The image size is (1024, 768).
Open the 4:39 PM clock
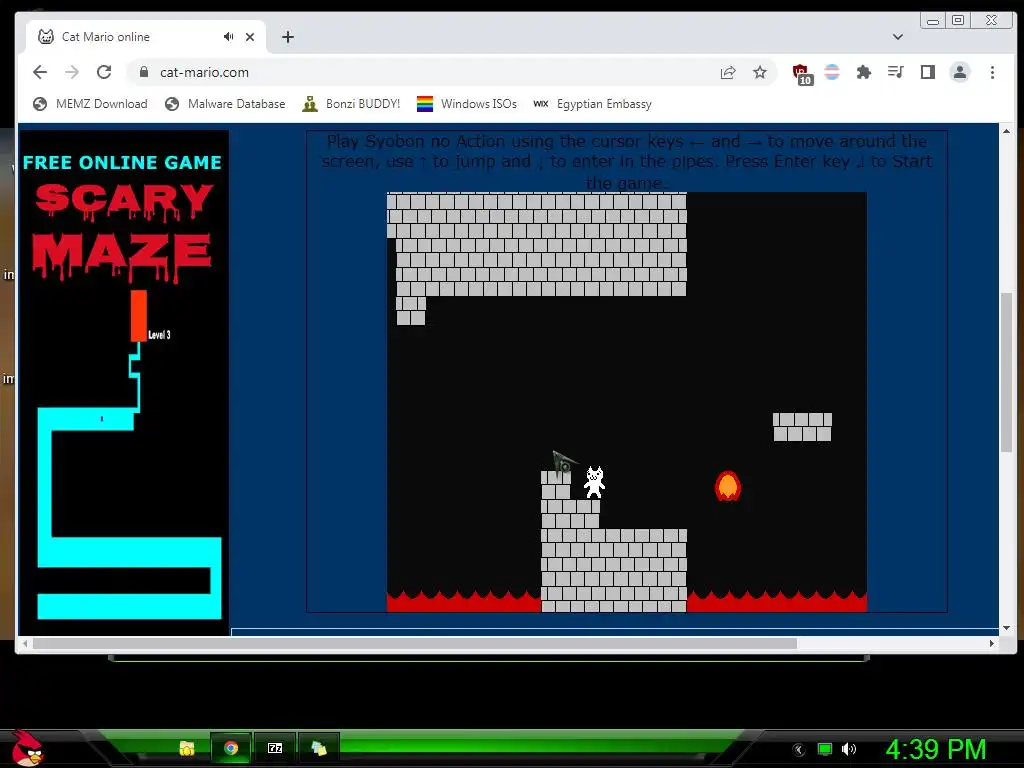pyautogui.click(x=935, y=750)
